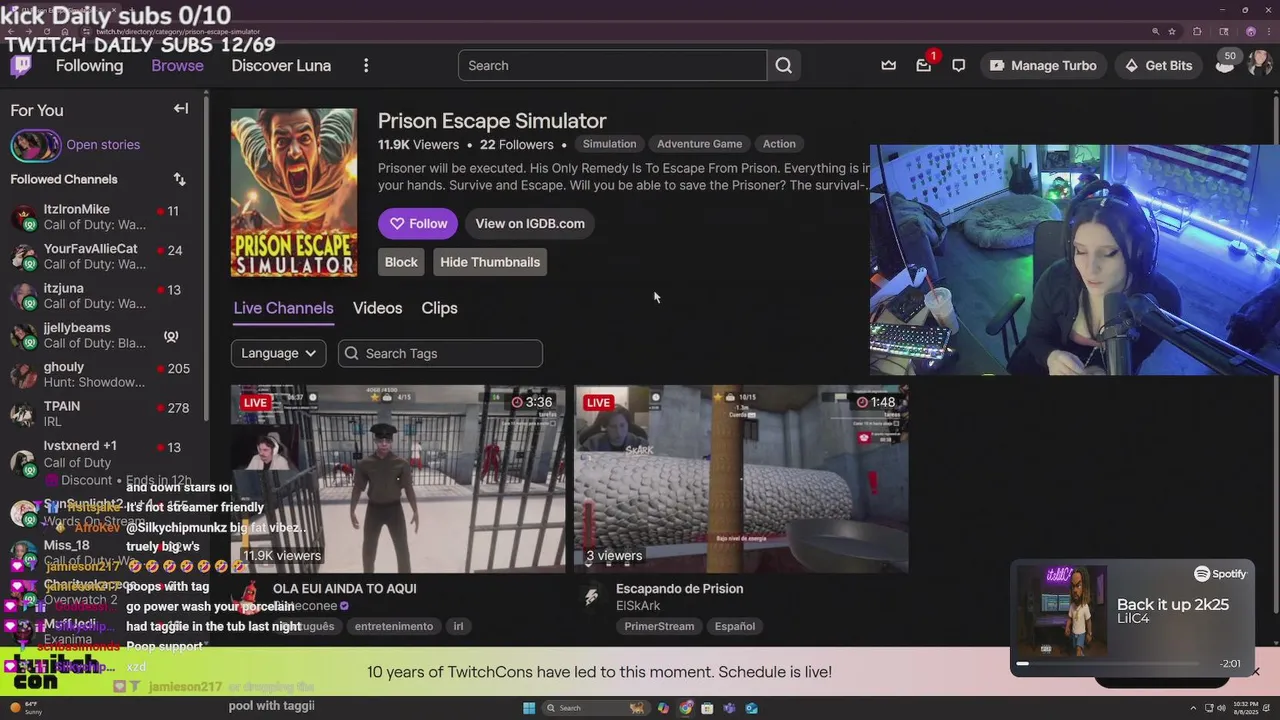Open Prime Loot crown icon

pos(888,65)
